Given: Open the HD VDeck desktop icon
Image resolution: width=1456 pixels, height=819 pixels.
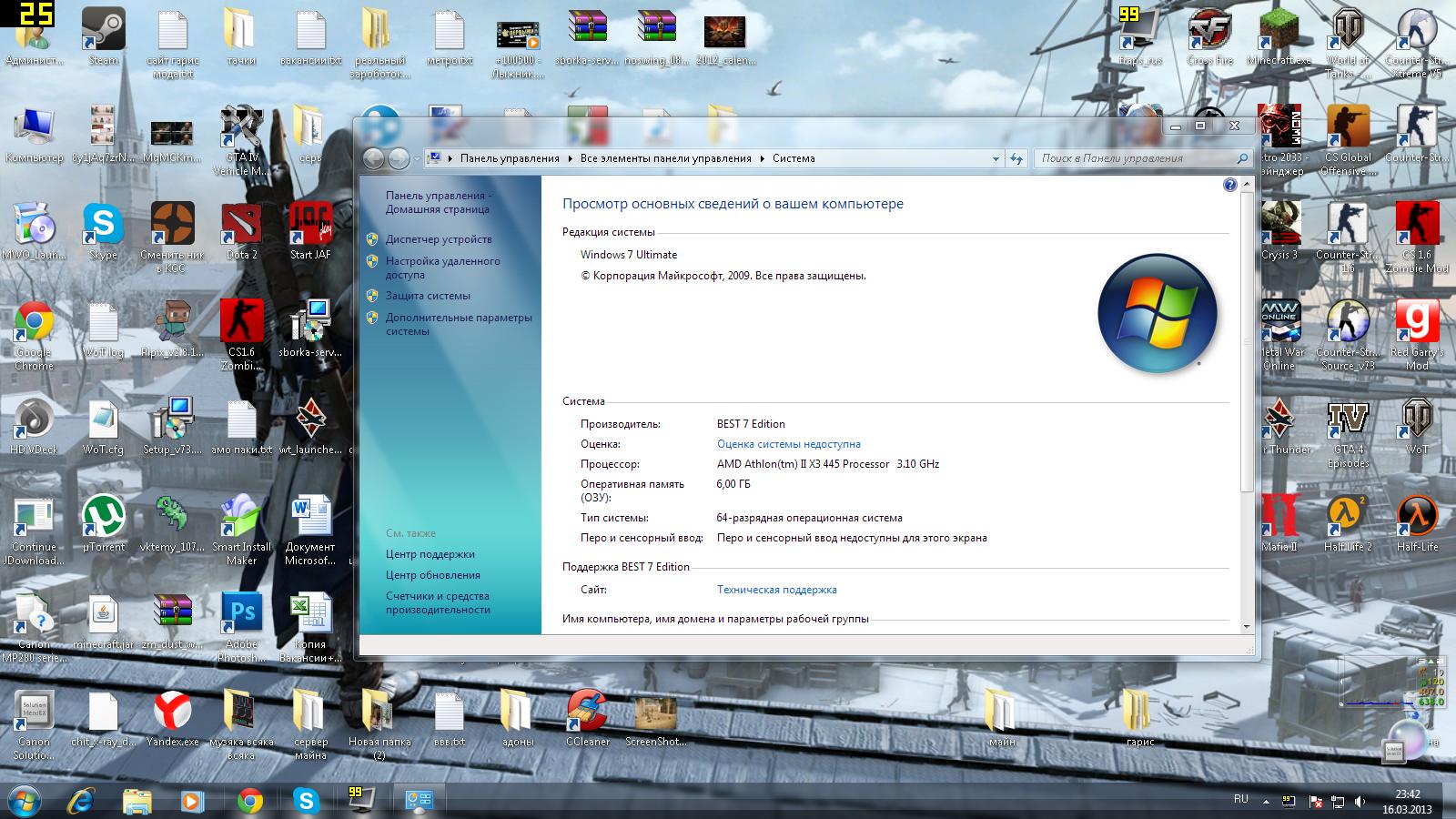Looking at the screenshot, I should (34, 426).
